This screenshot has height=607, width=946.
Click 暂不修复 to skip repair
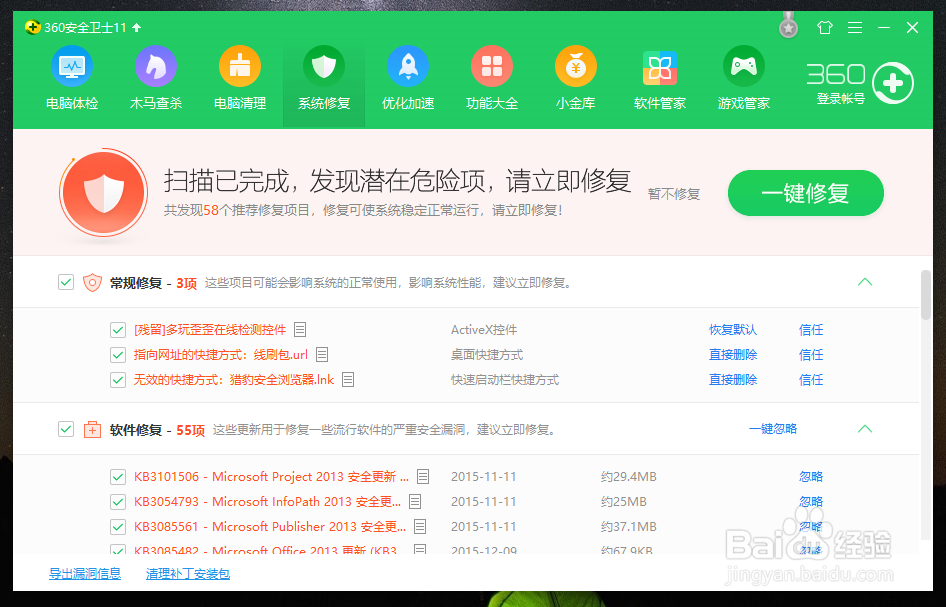point(674,194)
